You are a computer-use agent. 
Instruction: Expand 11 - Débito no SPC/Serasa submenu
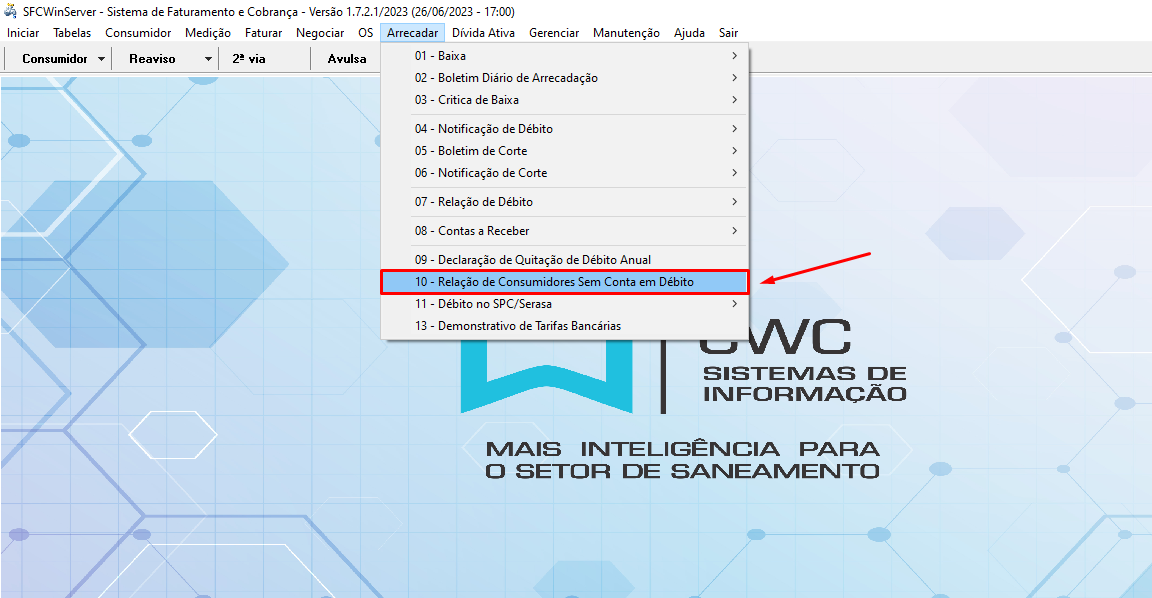coord(564,304)
